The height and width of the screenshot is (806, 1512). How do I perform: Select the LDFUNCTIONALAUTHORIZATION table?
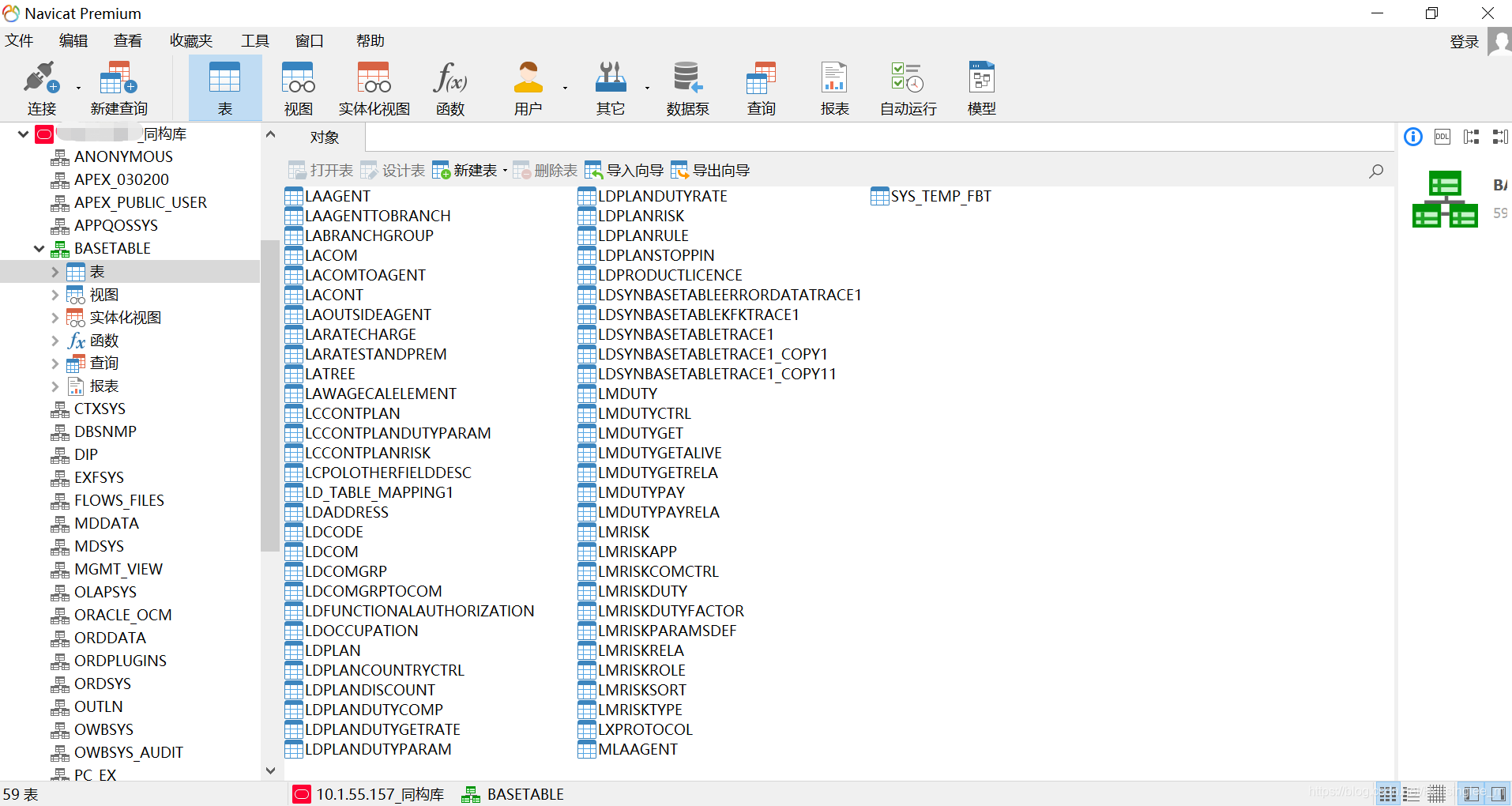tap(419, 611)
